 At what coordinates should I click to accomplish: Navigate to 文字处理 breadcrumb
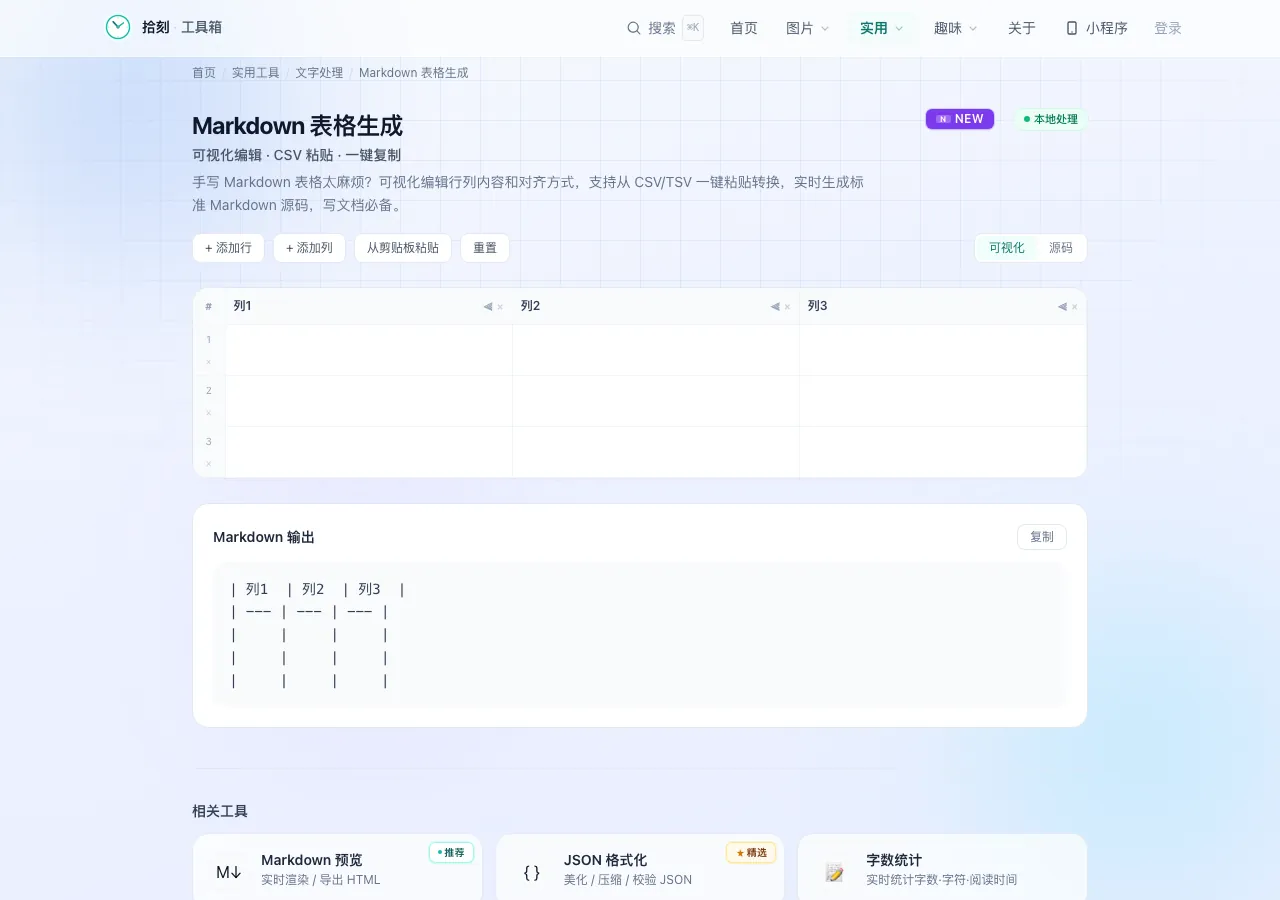tap(319, 73)
